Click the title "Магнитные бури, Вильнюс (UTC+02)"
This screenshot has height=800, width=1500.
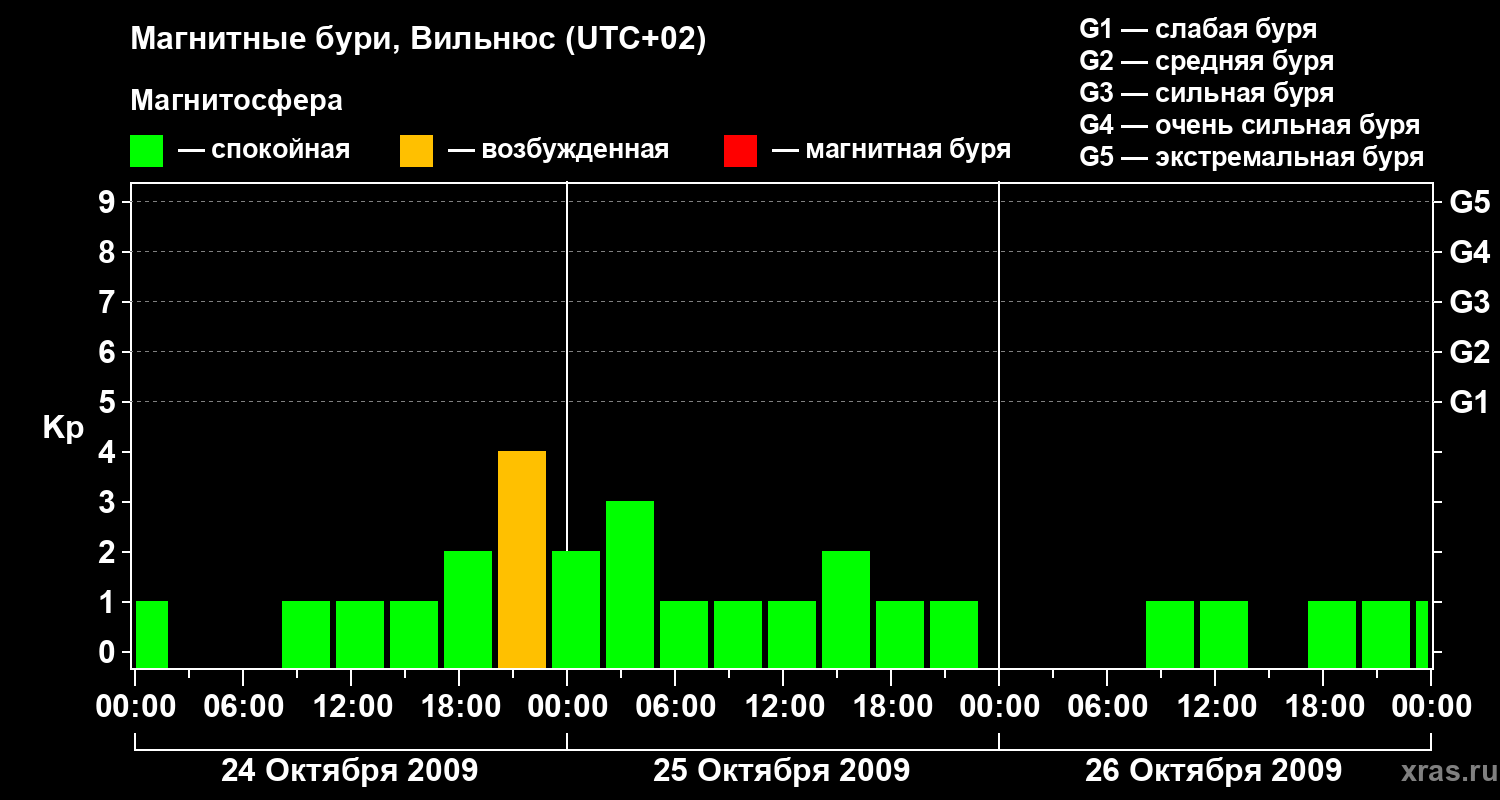pyautogui.click(x=419, y=40)
